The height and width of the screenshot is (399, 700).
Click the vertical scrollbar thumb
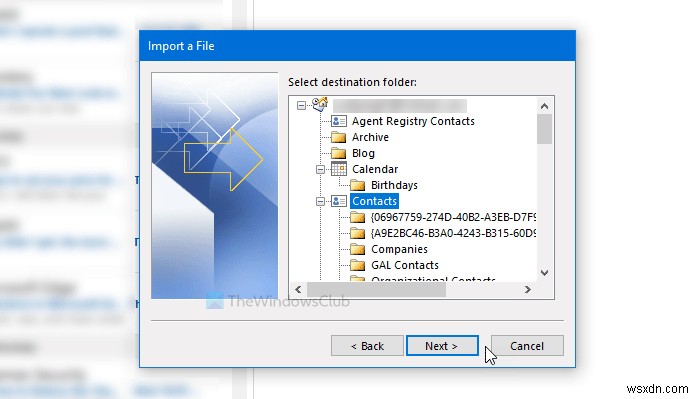click(x=544, y=129)
